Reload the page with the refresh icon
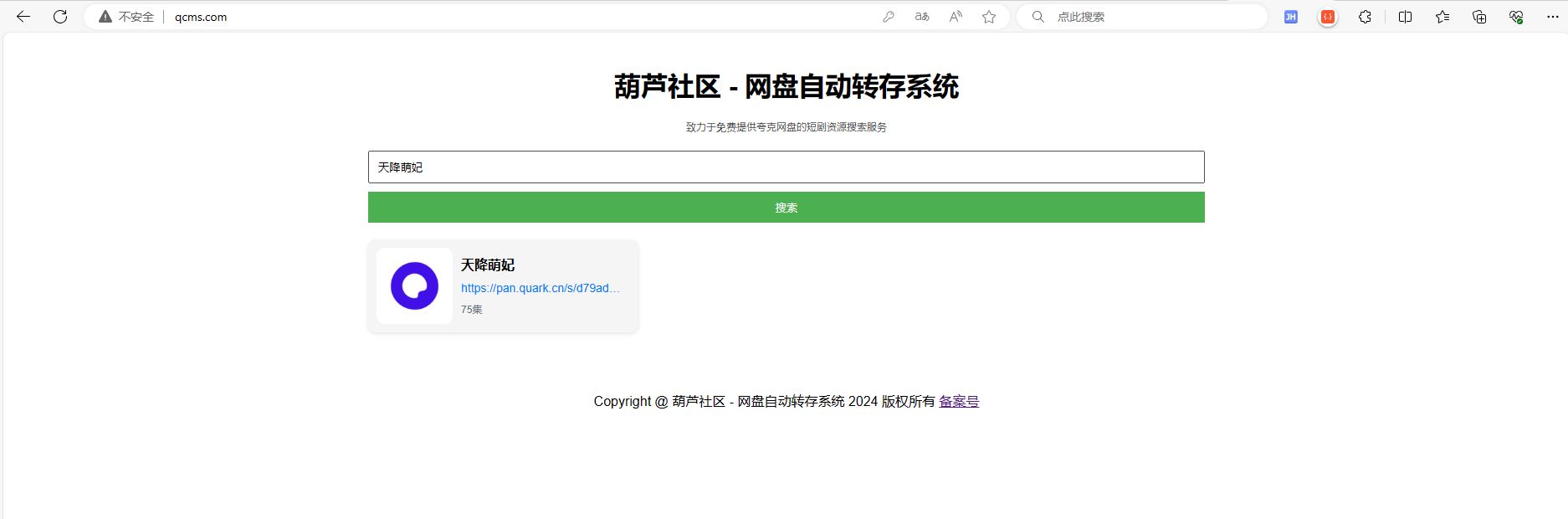This screenshot has height=519, width=1568. pyautogui.click(x=60, y=17)
